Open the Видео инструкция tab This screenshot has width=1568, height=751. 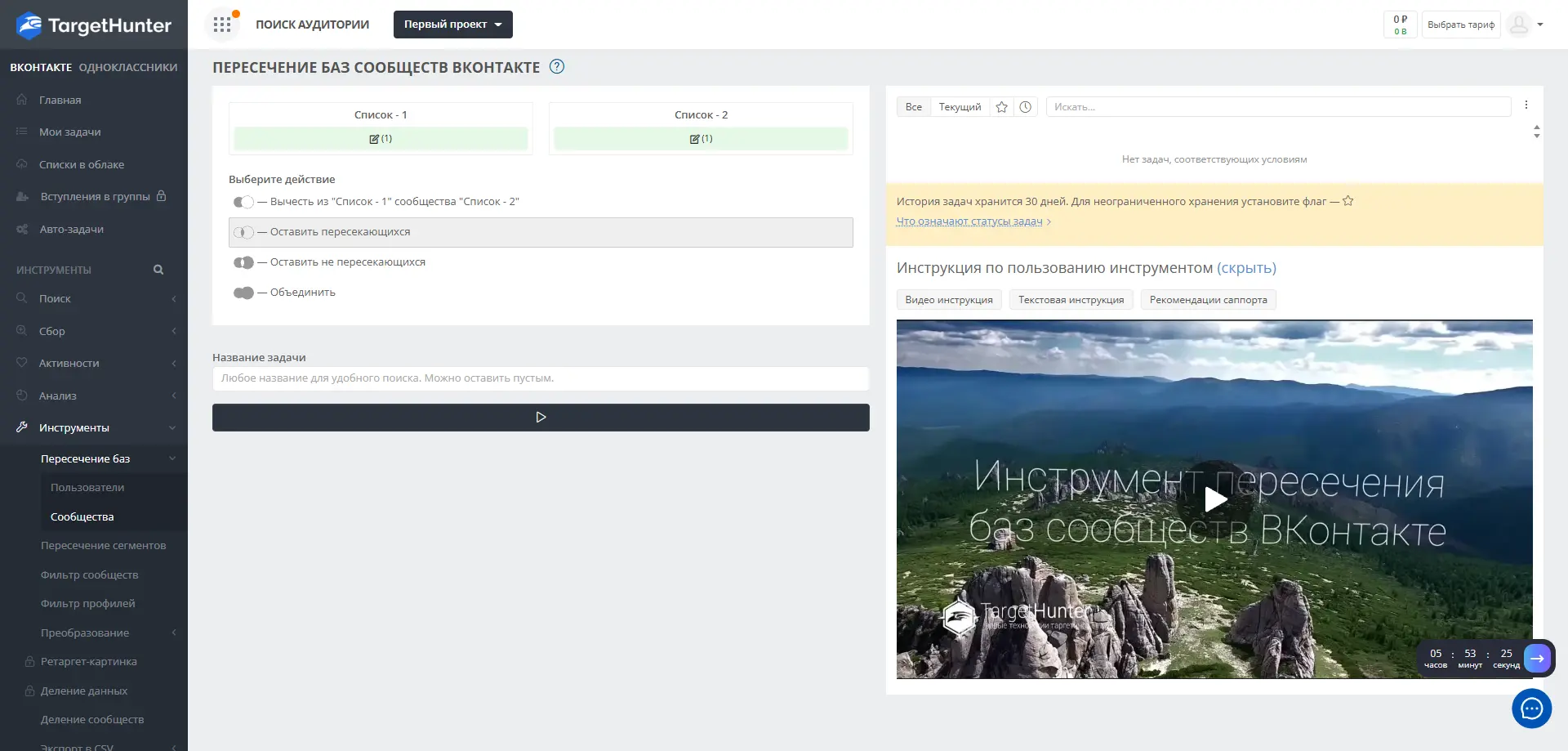tap(949, 300)
